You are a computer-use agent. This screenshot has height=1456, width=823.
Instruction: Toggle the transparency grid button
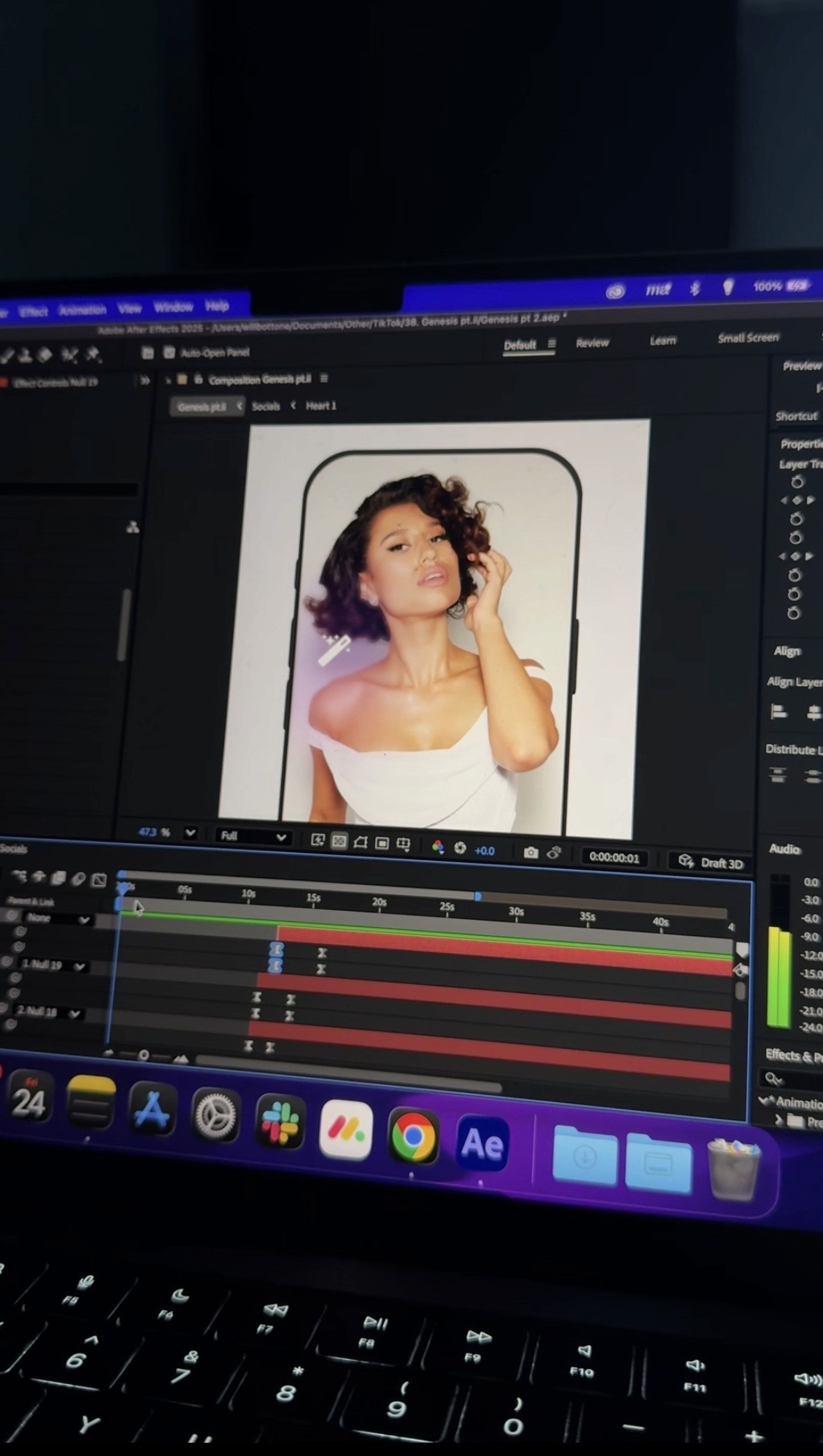click(x=339, y=842)
